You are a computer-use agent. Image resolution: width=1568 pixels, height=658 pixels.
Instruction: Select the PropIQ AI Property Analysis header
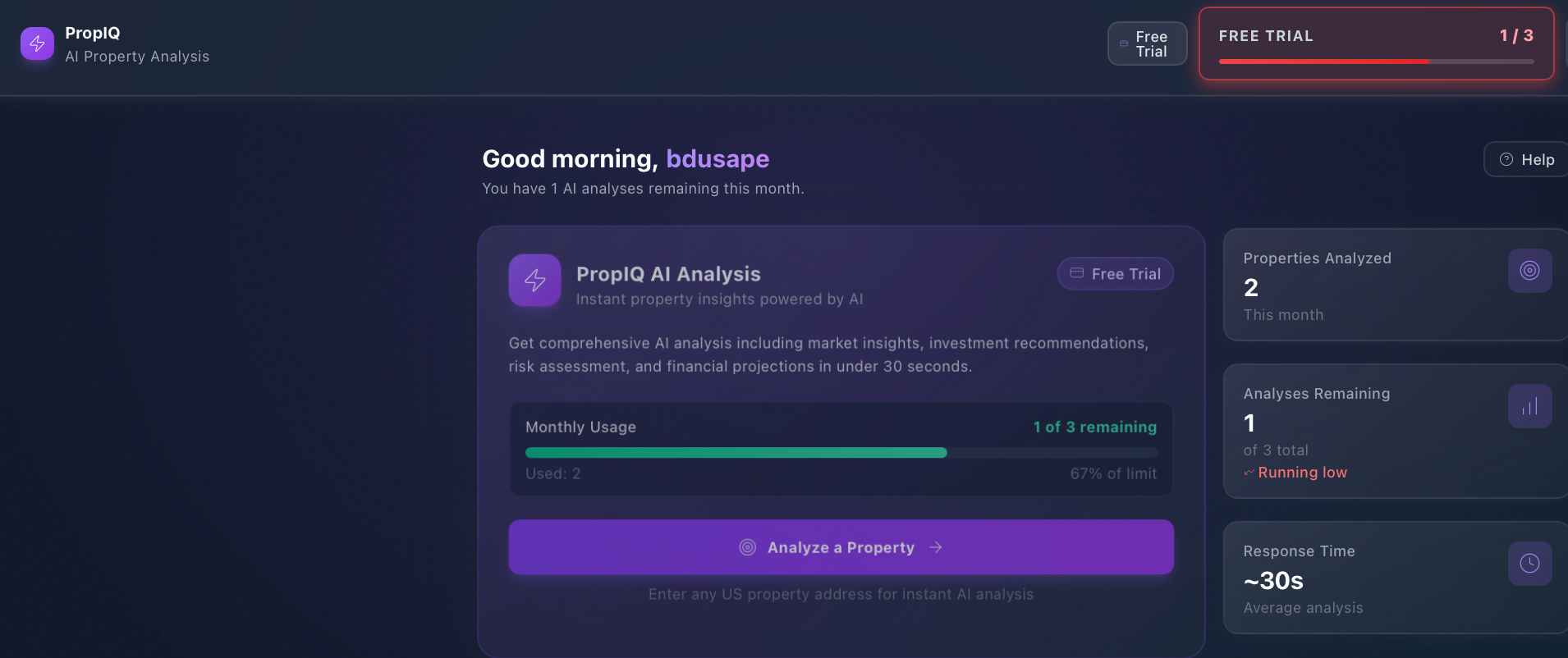click(x=113, y=45)
